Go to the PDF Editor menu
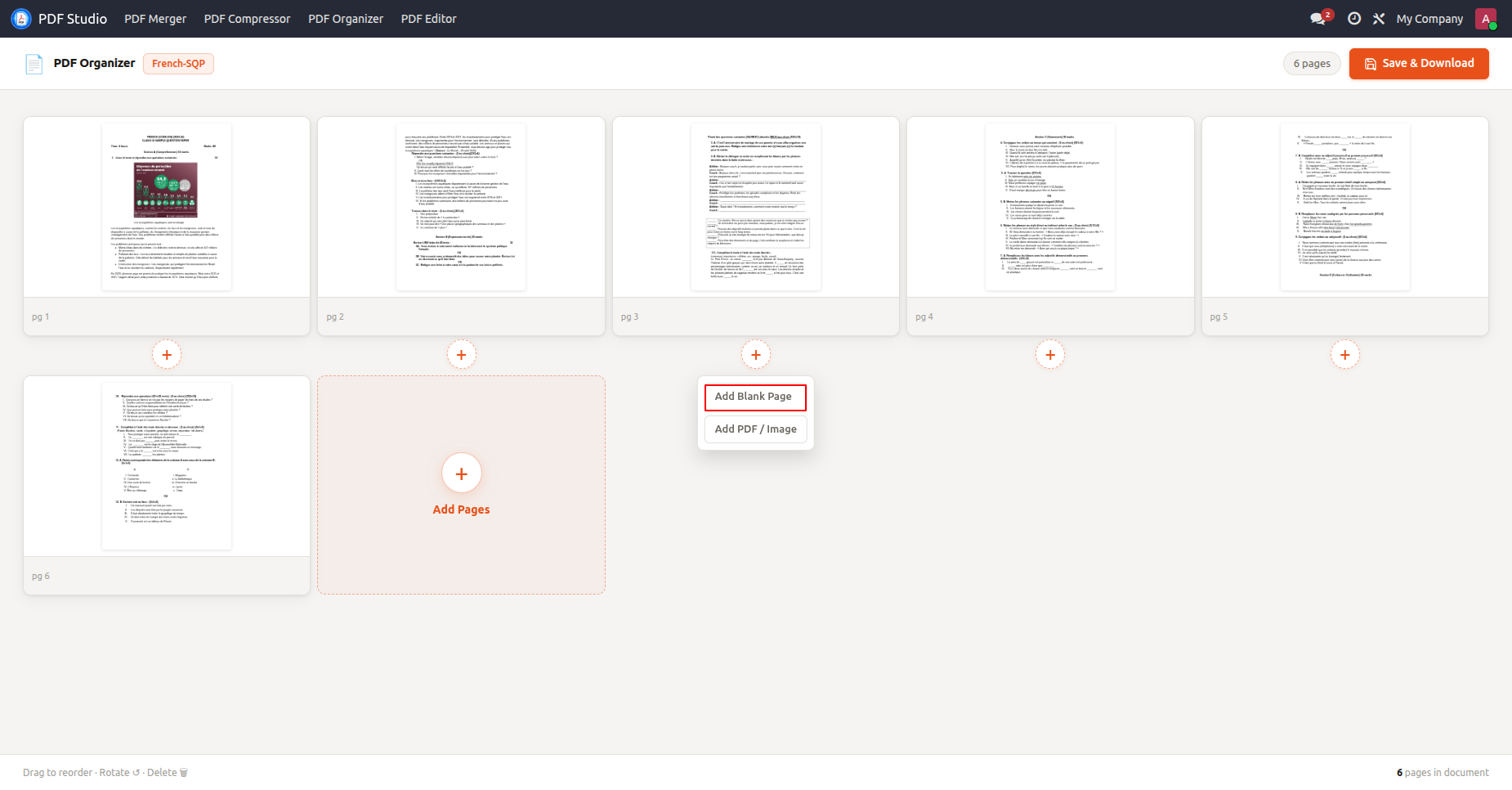This screenshot has width=1512, height=790. coord(428,18)
